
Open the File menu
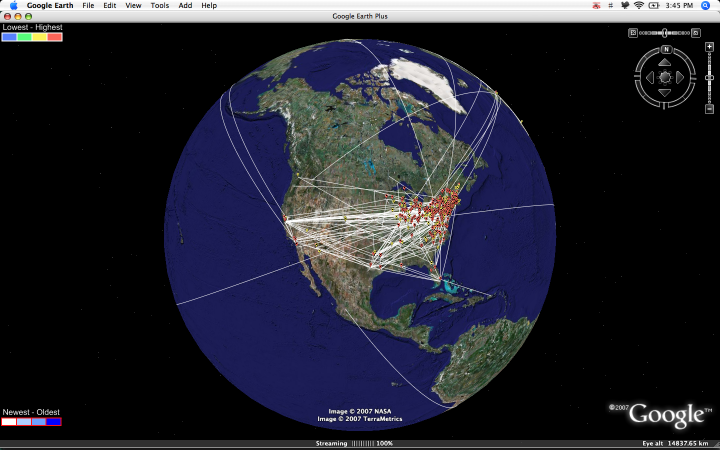coord(88,6)
